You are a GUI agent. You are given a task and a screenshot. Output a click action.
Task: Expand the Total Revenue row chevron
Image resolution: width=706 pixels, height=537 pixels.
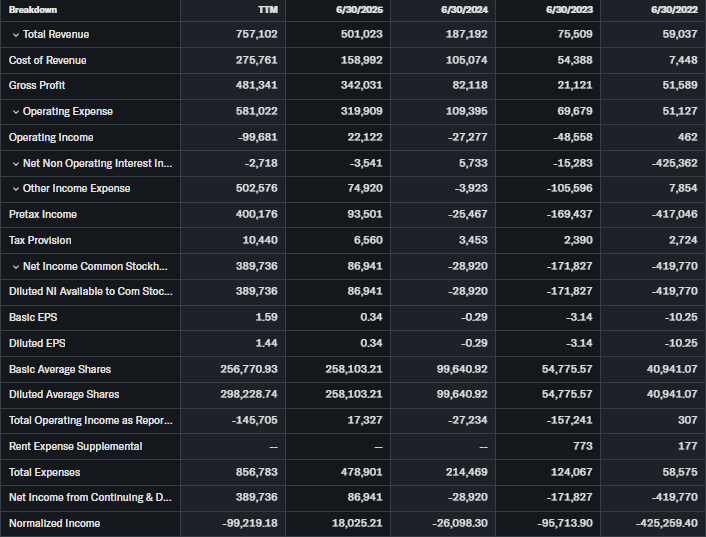tap(16, 35)
